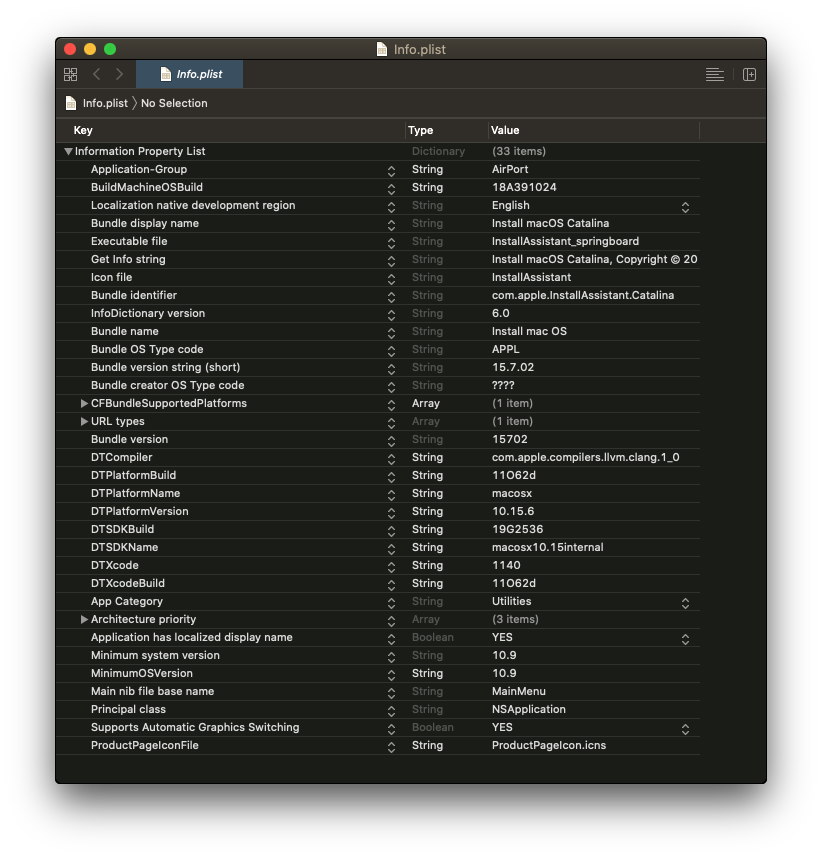The width and height of the screenshot is (822, 857).
Task: Click the Value column header
Action: click(505, 130)
